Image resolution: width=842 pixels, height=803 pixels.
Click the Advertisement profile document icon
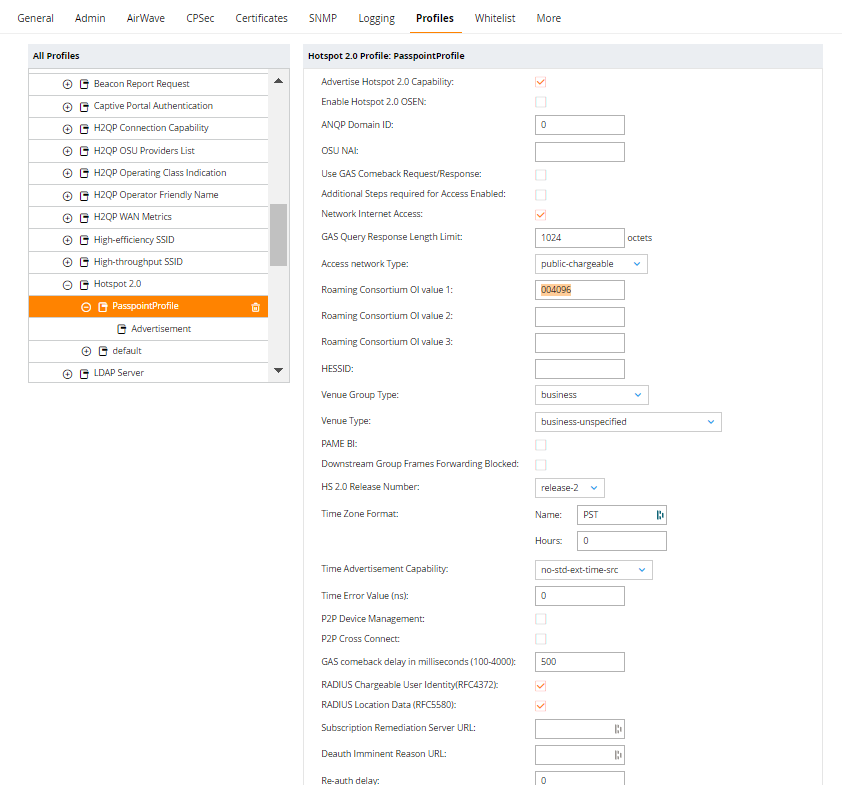click(x=122, y=329)
